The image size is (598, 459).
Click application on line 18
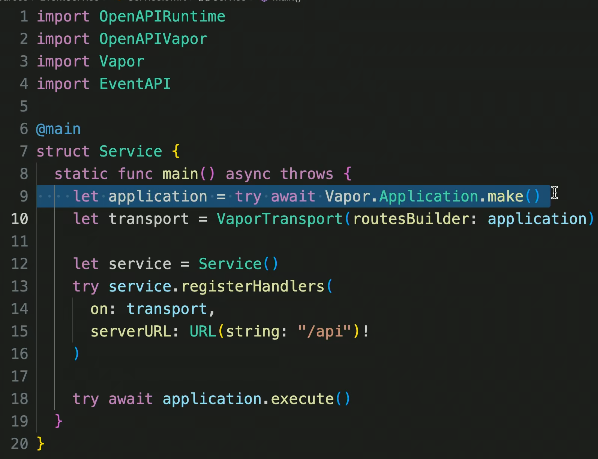(212, 399)
